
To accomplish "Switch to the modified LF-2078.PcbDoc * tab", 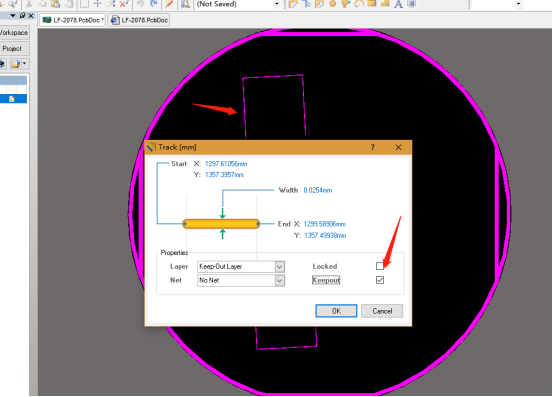I will 73,20.
